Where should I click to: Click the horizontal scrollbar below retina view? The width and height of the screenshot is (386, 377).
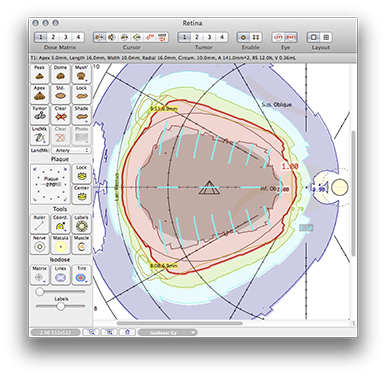point(180,323)
